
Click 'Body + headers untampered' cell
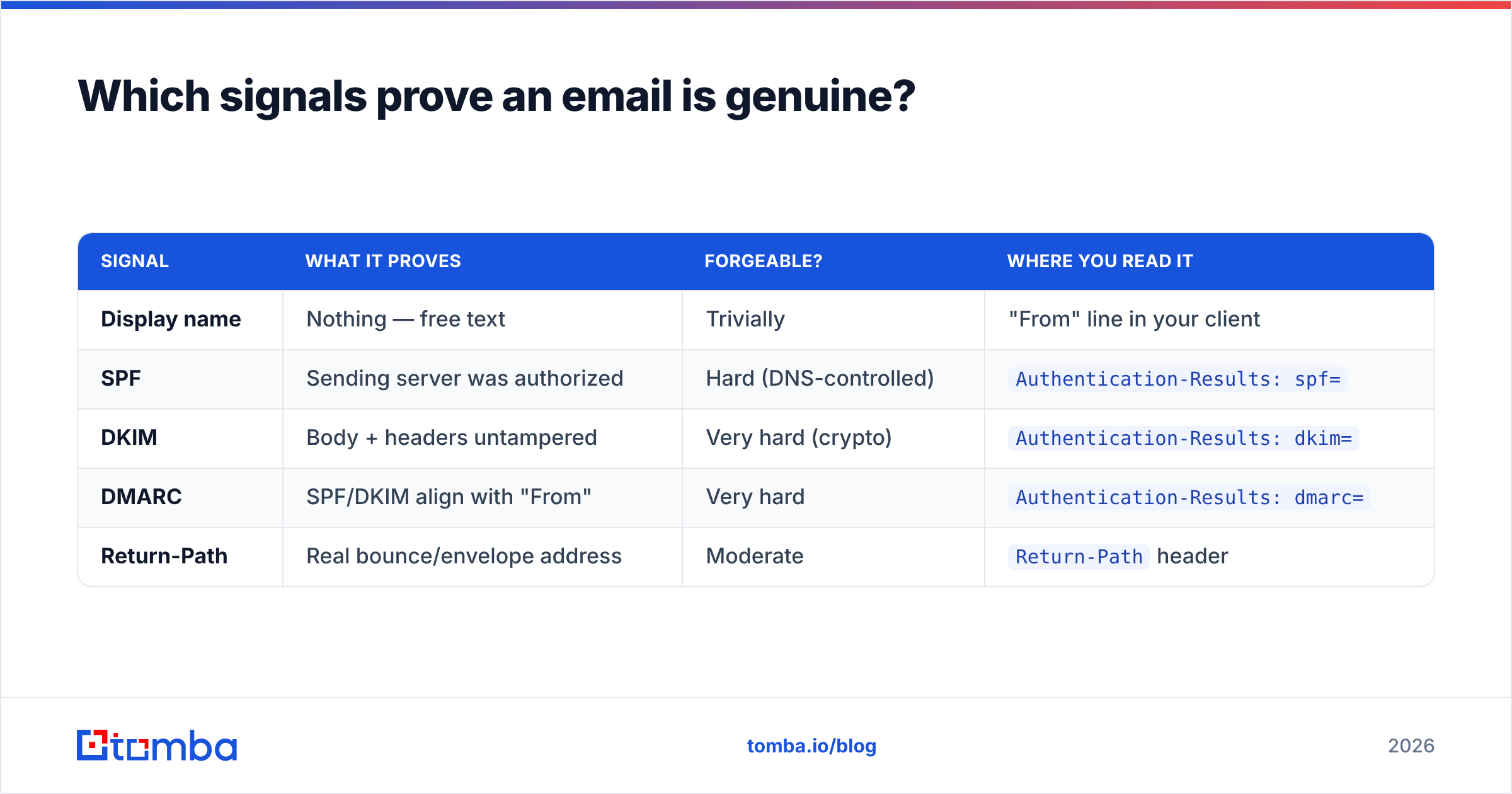click(452, 438)
